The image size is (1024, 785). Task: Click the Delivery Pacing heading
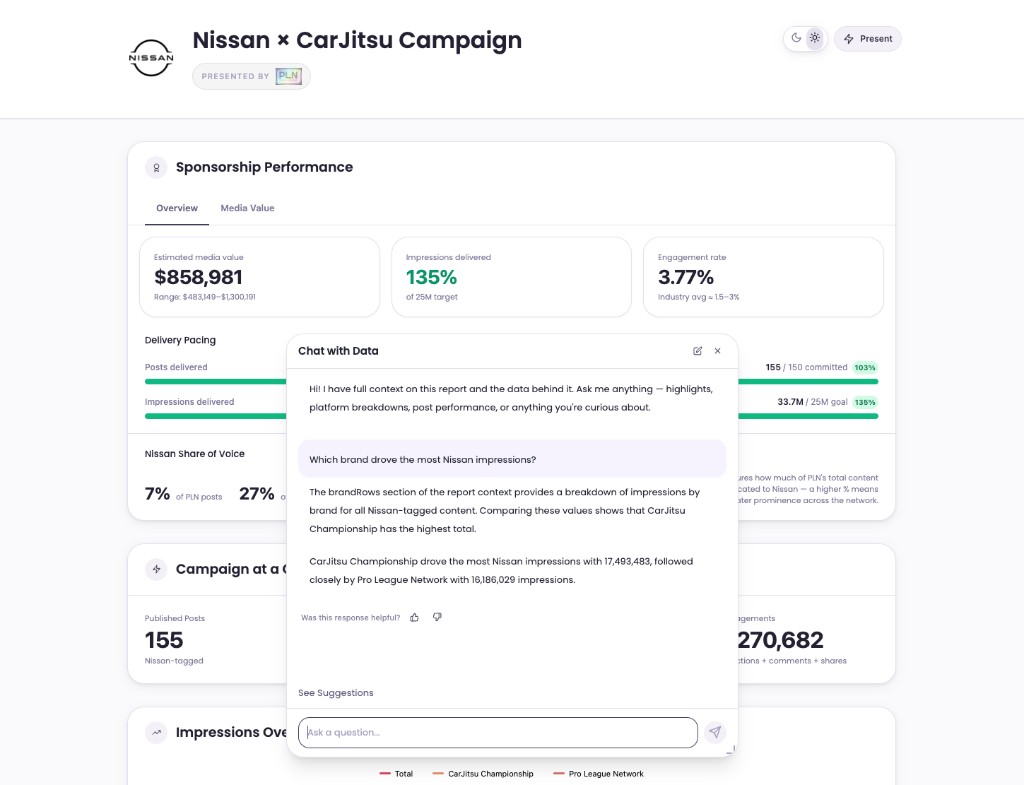click(x=180, y=340)
